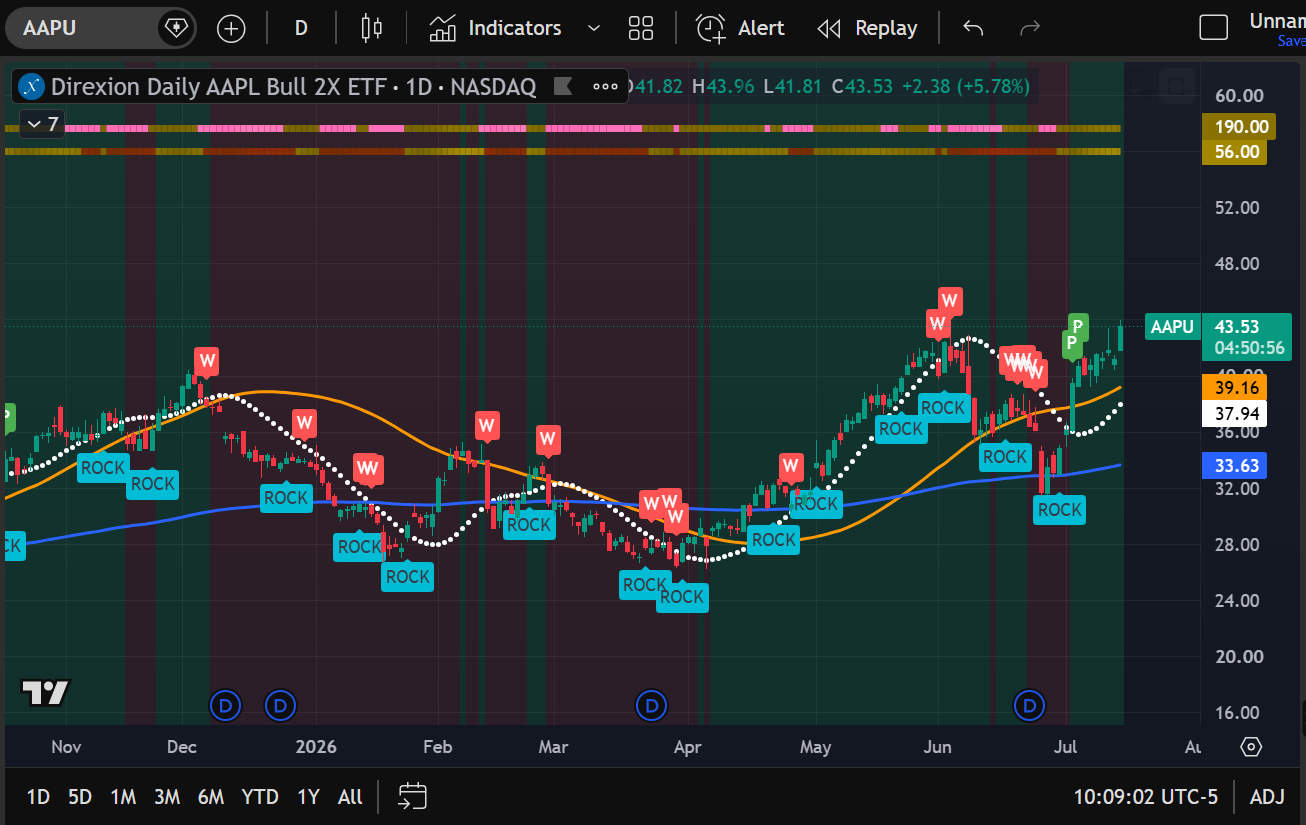
Task: Toggle the ADJ adjusted-price setting
Action: click(1267, 797)
